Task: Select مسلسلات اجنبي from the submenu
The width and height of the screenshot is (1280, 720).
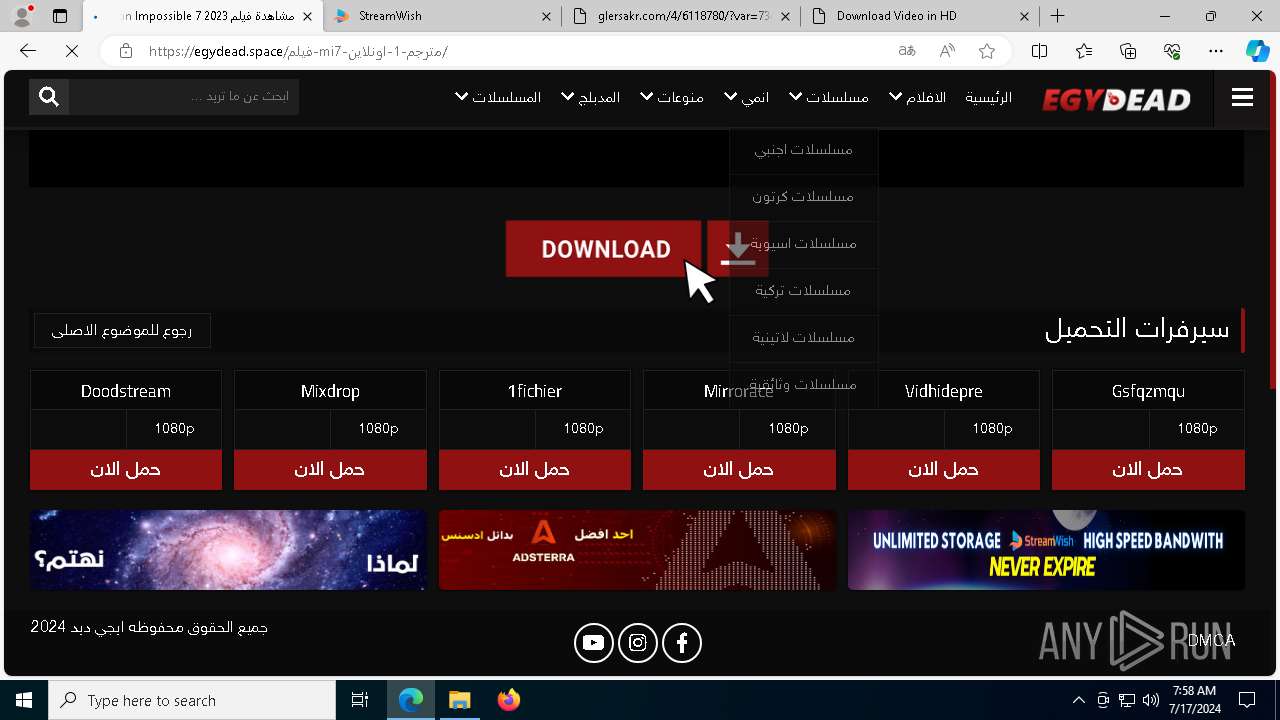Action: pyautogui.click(x=803, y=149)
